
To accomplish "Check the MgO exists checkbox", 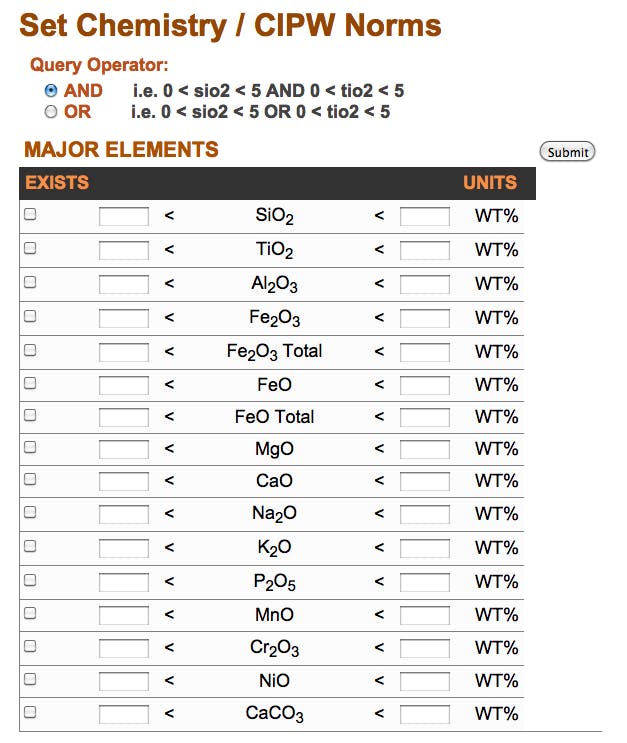I will click(30, 447).
